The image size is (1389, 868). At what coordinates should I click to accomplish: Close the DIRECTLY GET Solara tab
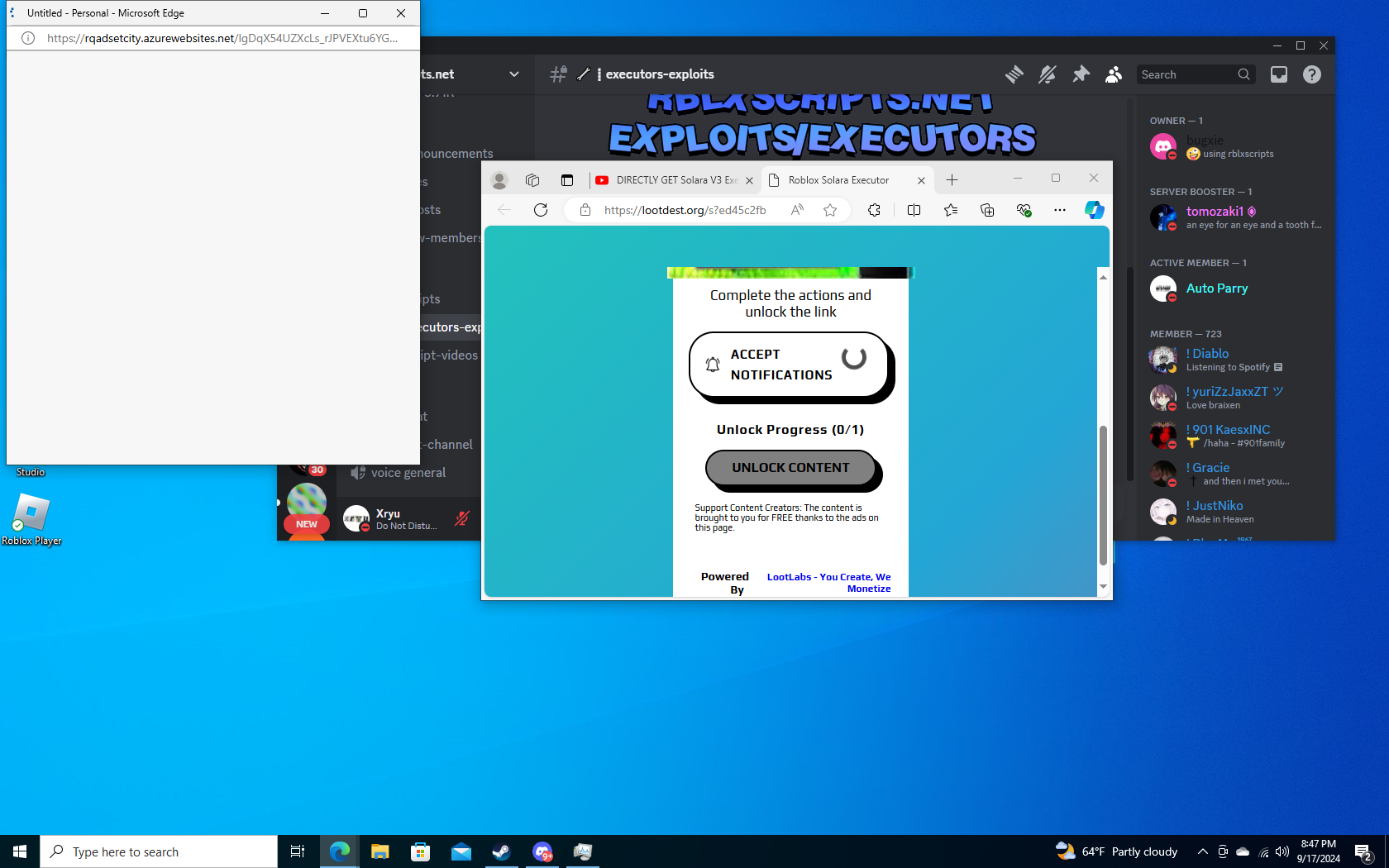750,180
